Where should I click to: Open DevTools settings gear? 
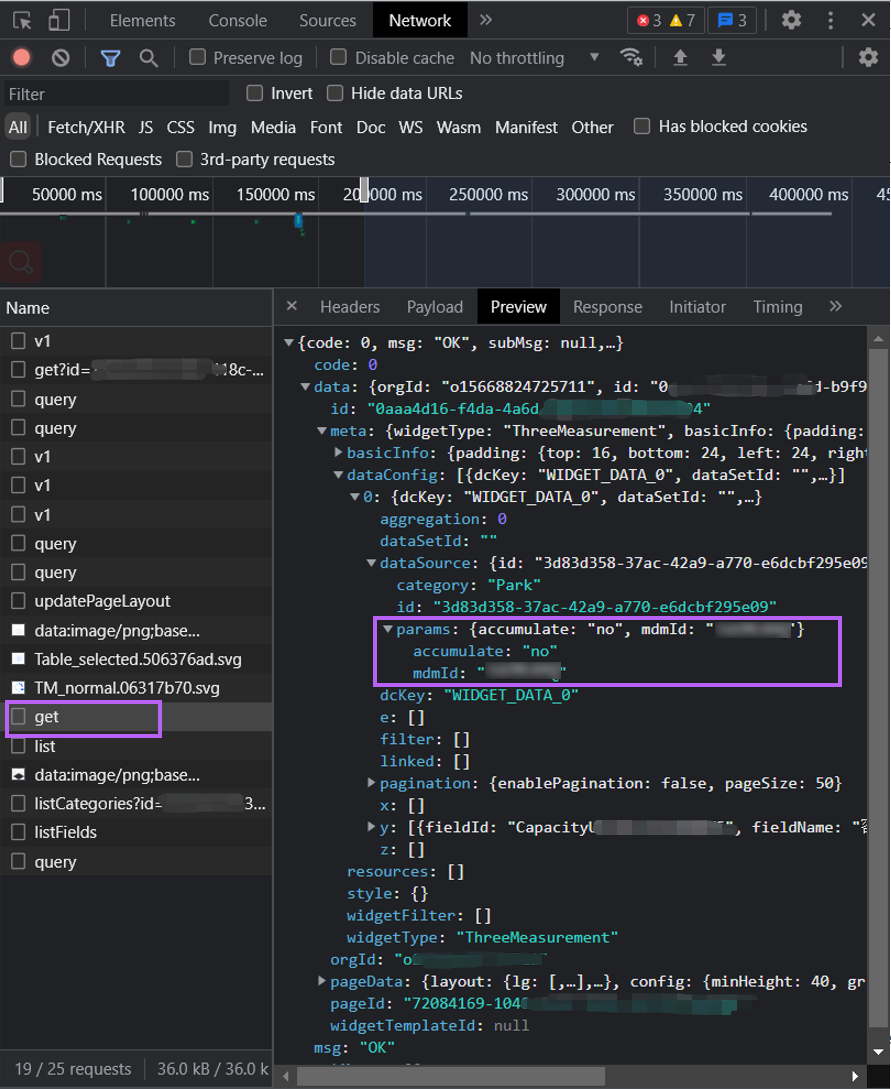click(x=791, y=20)
